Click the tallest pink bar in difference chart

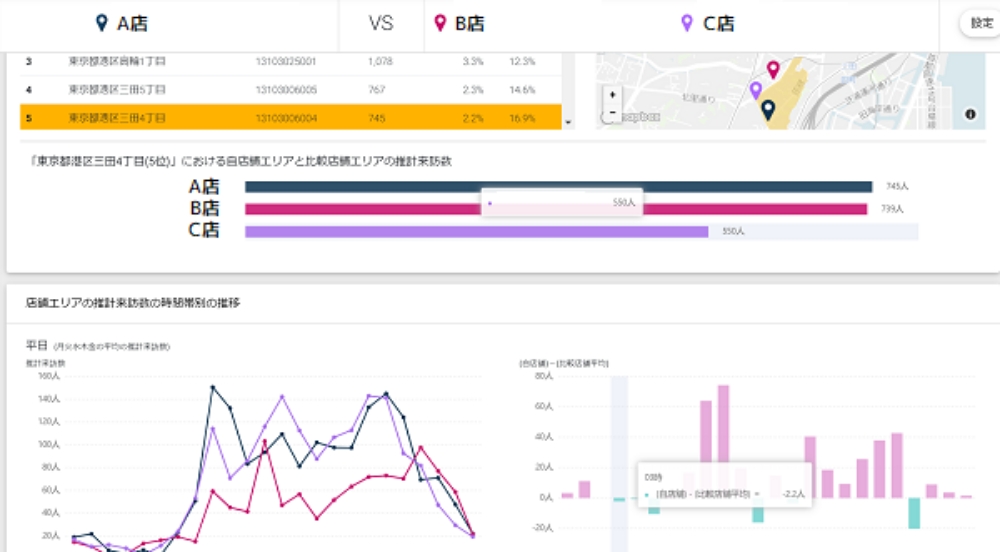[x=723, y=440]
